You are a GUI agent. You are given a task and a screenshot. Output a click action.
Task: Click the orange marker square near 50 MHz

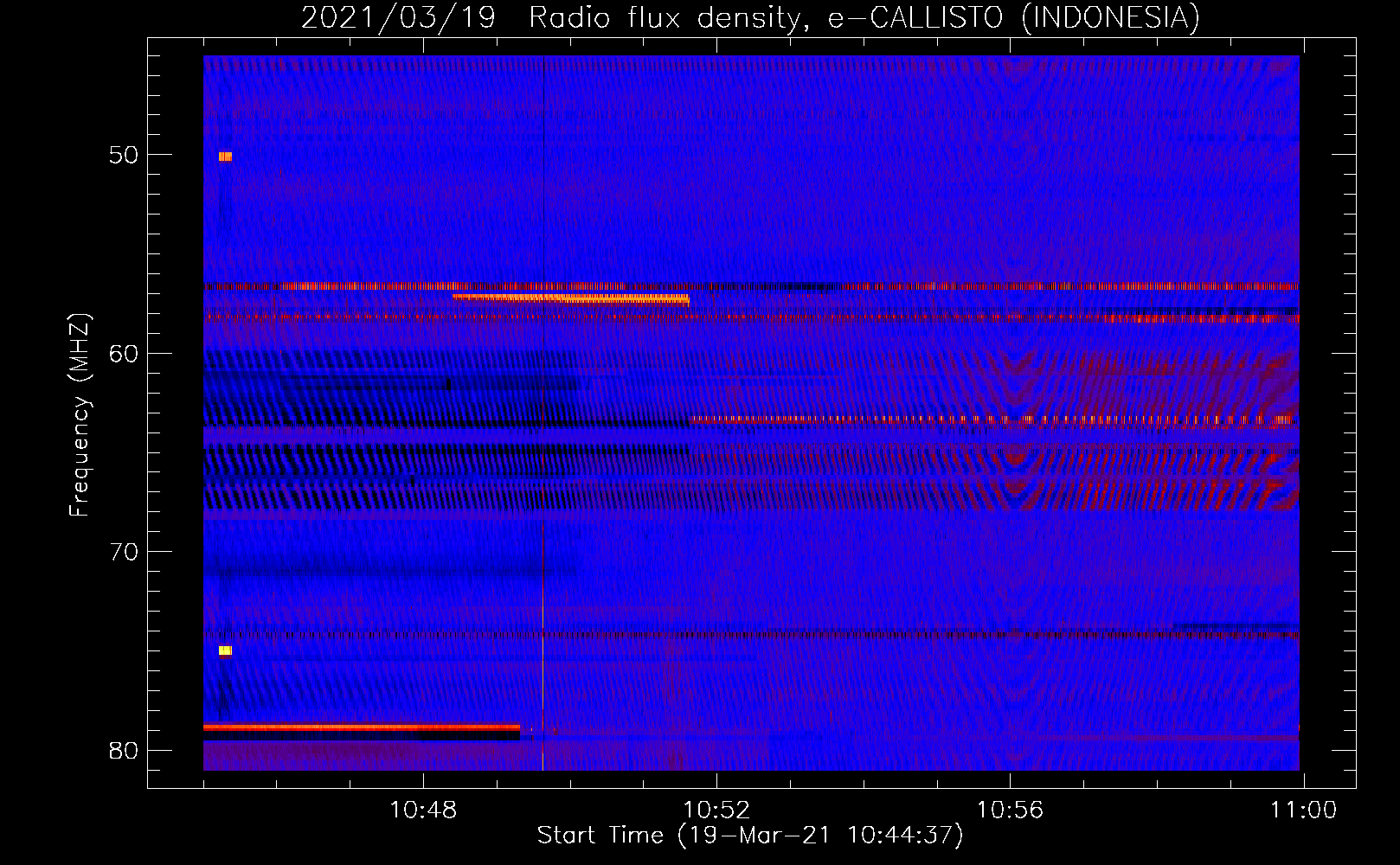225,157
